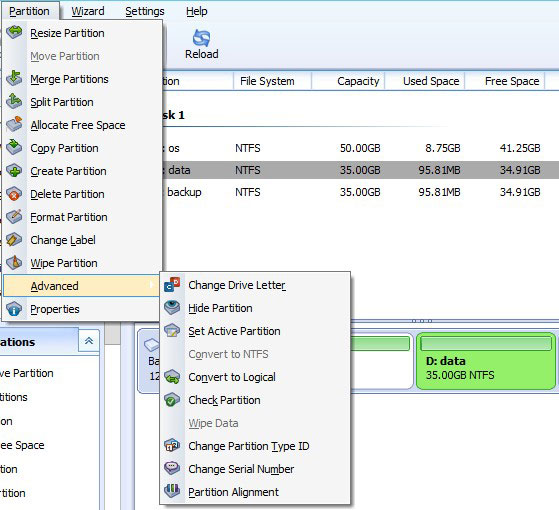Sort by Capacity column header
The width and height of the screenshot is (559, 510).
pyautogui.click(x=348, y=81)
